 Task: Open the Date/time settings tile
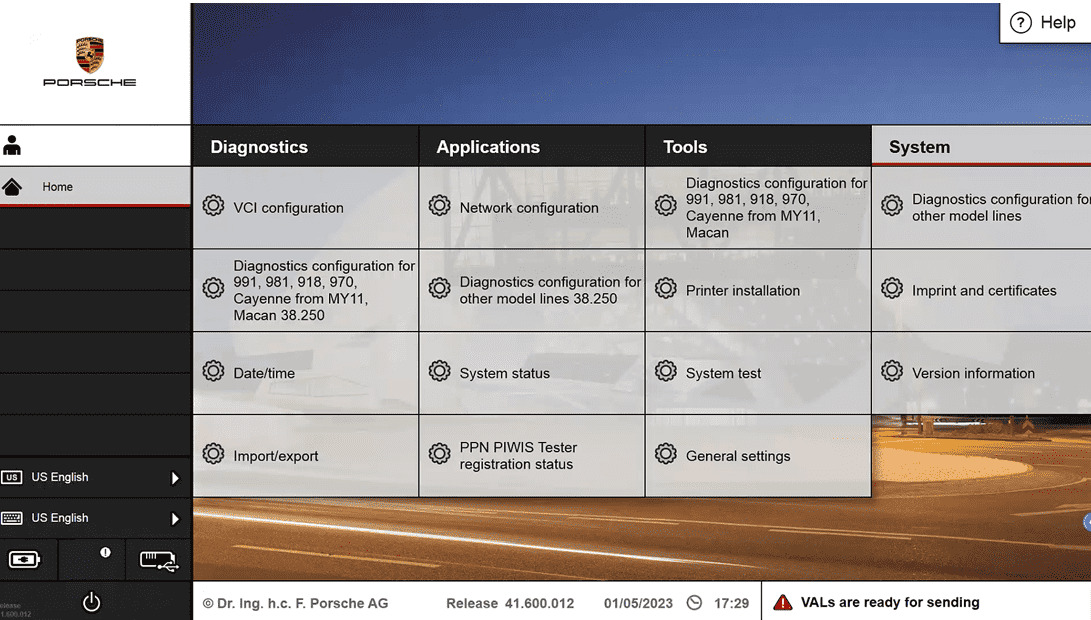click(x=305, y=373)
